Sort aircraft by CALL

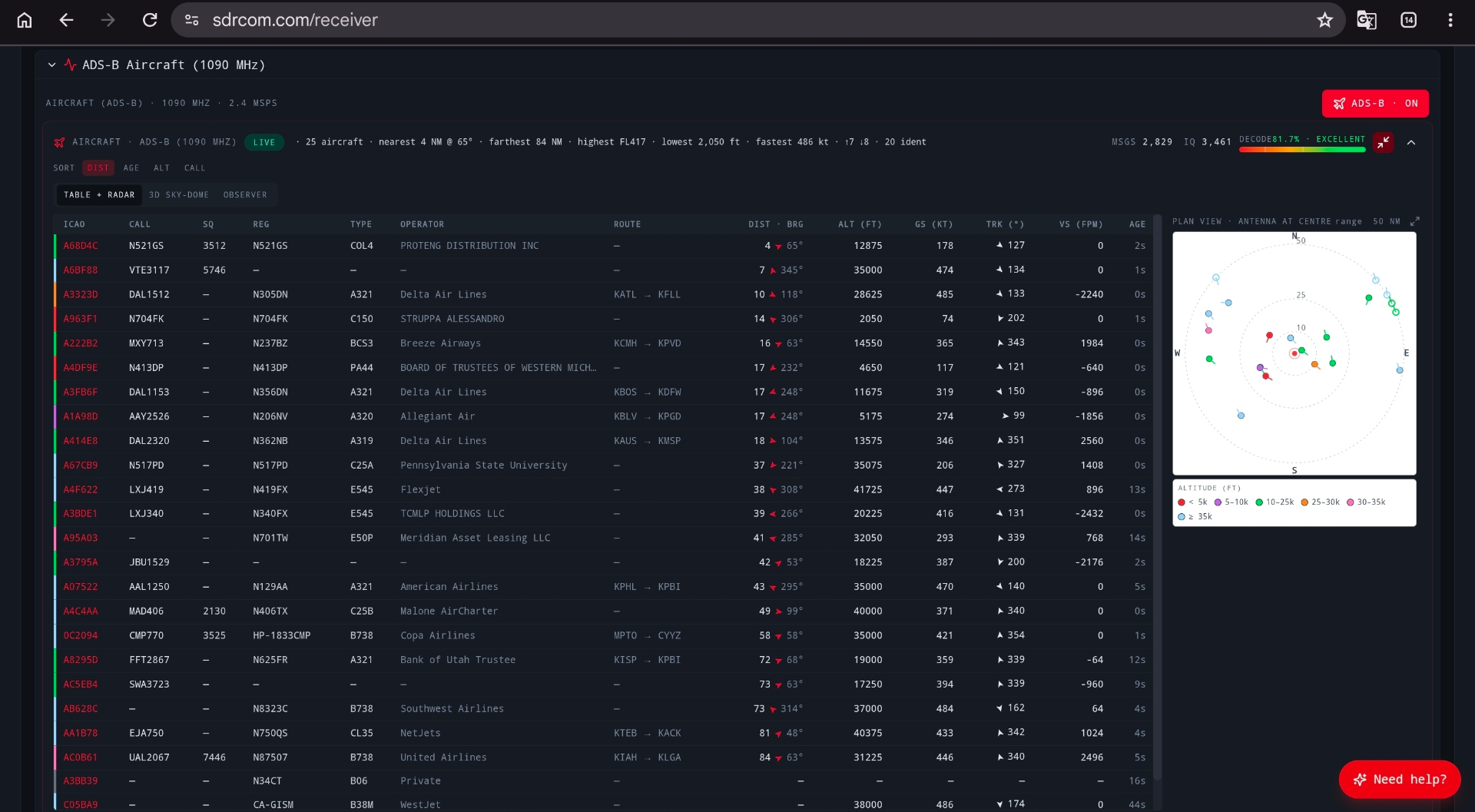tap(194, 167)
